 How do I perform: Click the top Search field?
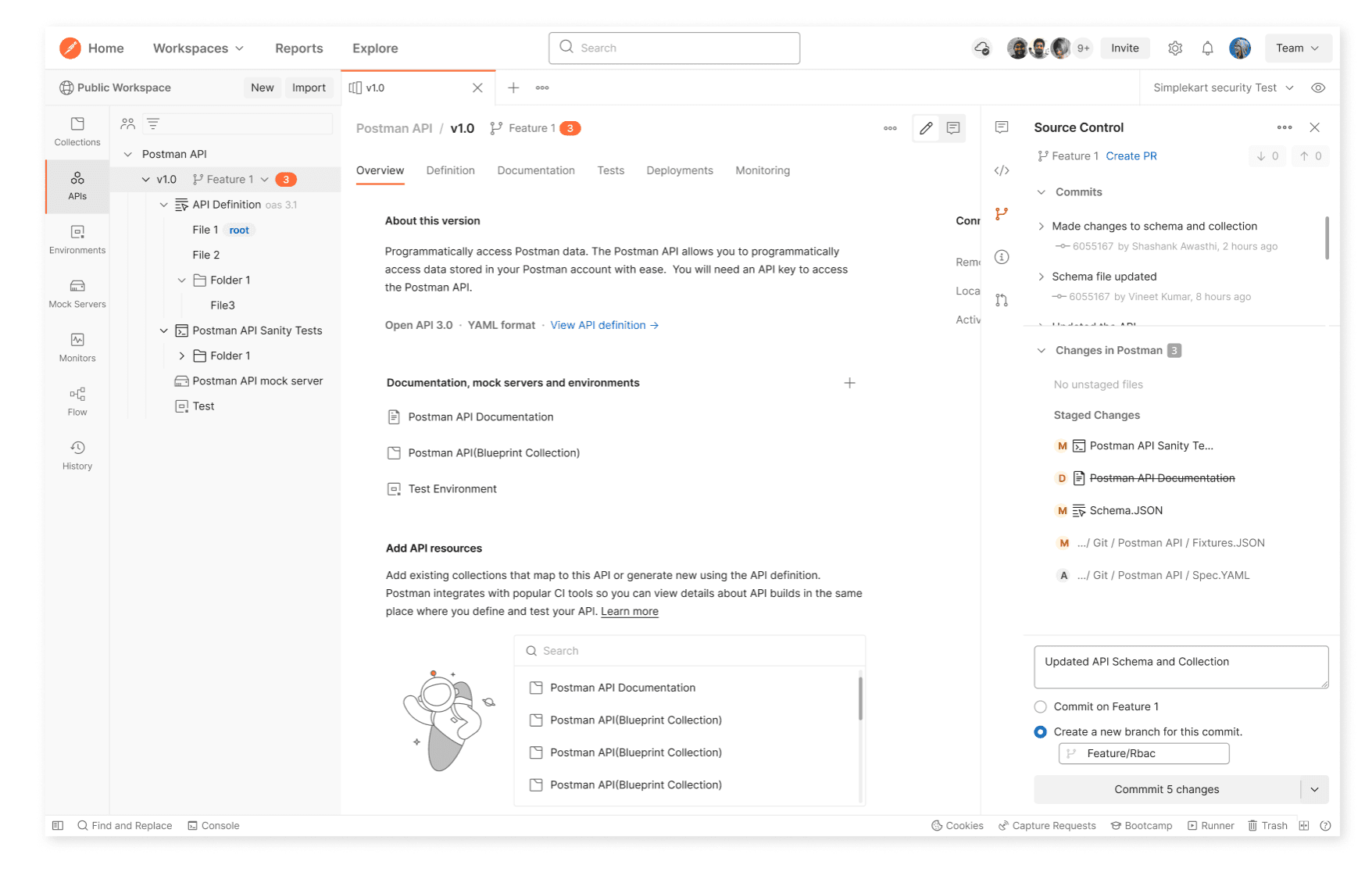coord(674,48)
